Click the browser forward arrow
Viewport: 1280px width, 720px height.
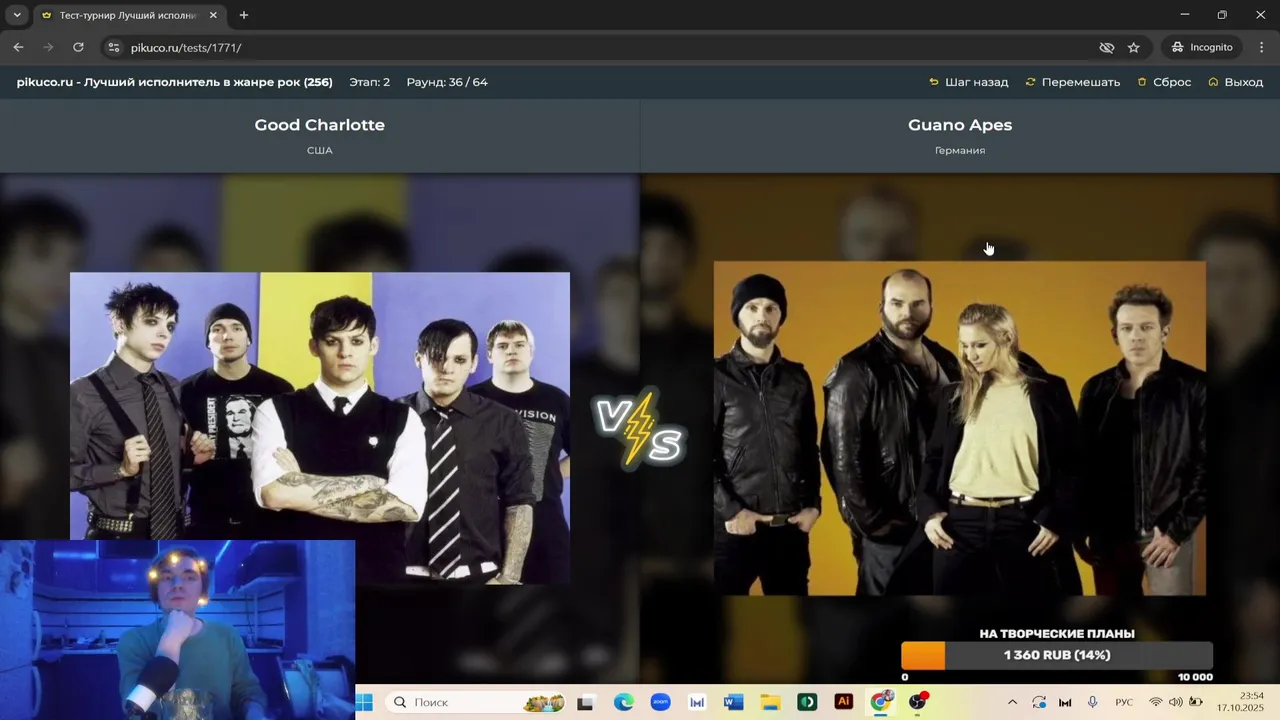pos(48,47)
